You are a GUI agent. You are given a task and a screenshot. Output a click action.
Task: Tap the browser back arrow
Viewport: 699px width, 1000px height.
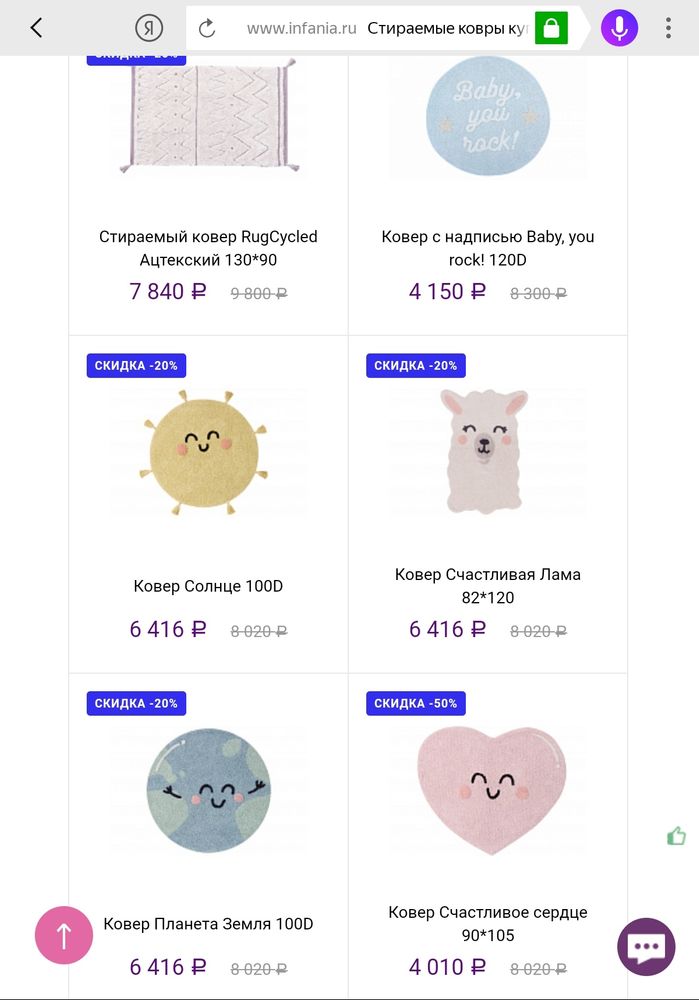pos(37,28)
